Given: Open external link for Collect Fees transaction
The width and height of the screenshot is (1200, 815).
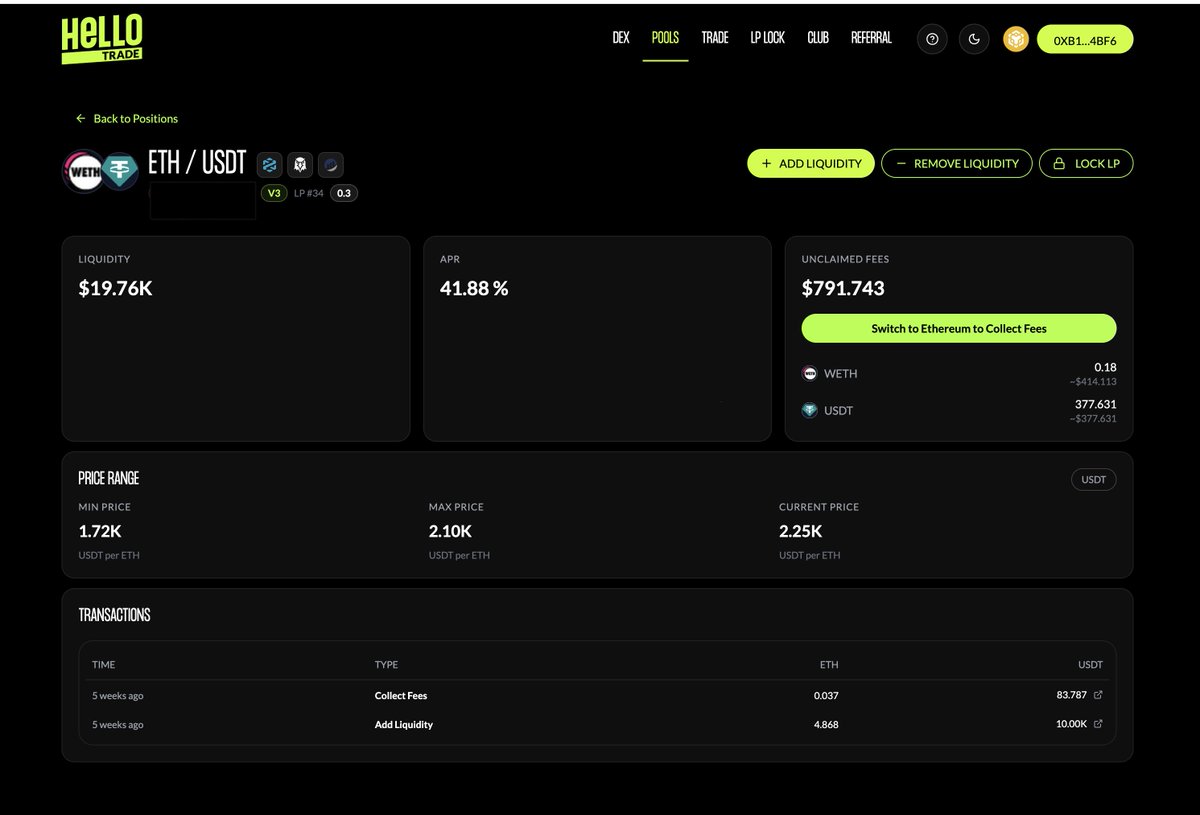Looking at the screenshot, I should pos(1098,695).
